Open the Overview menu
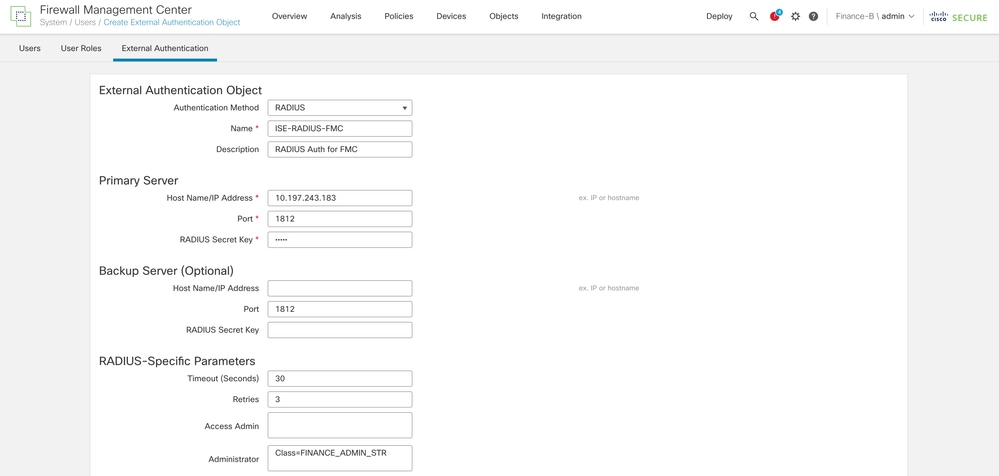Image resolution: width=999 pixels, height=476 pixels. tap(289, 17)
